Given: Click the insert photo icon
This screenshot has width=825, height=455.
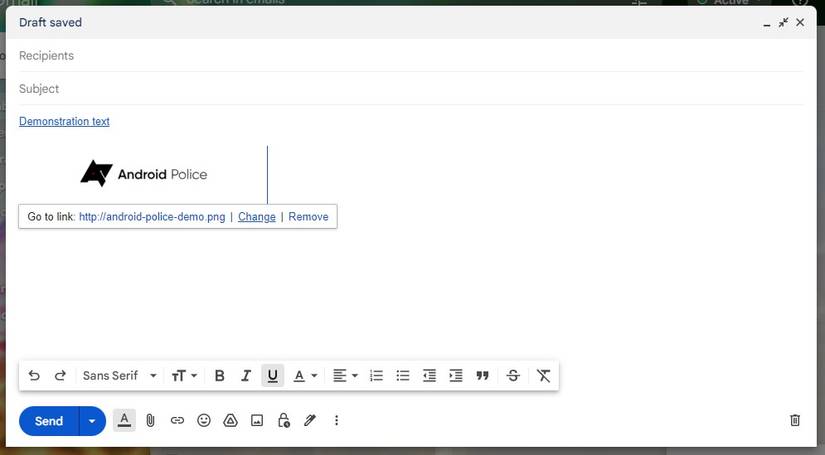Looking at the screenshot, I should click(x=257, y=421).
